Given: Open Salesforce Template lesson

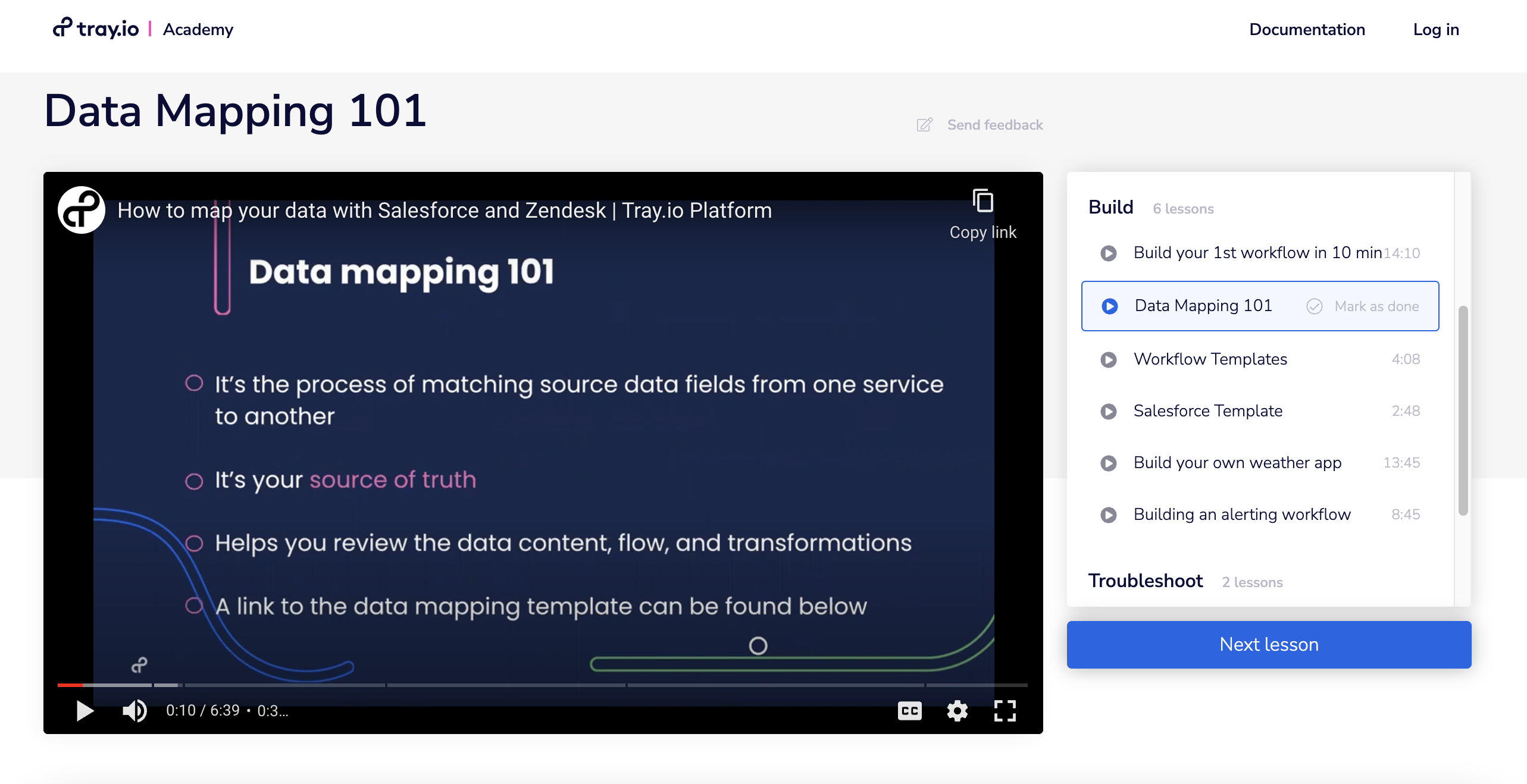Looking at the screenshot, I should pos(1207,411).
